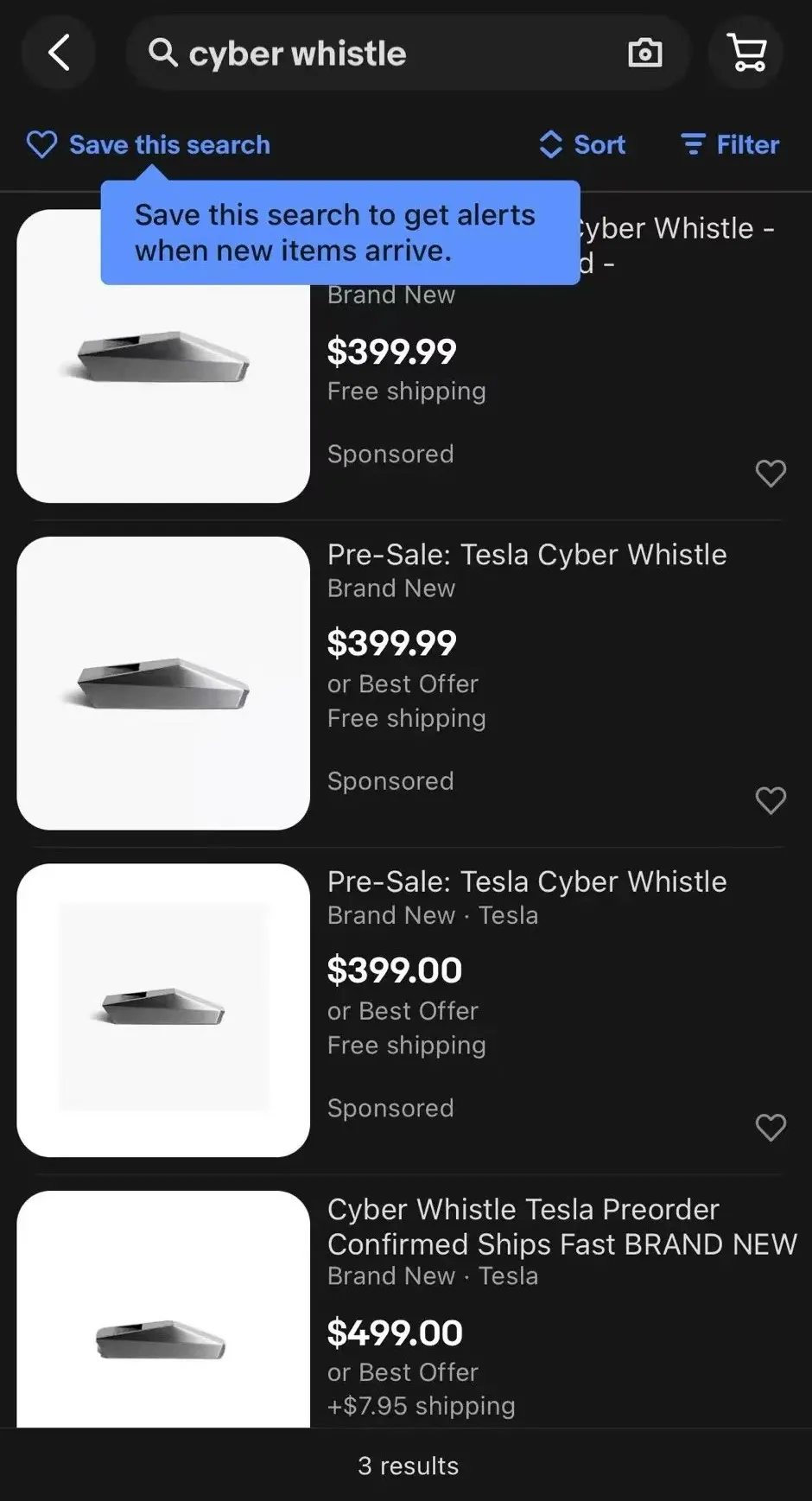
Task: Click the cyber whistle search field
Action: 389,54
